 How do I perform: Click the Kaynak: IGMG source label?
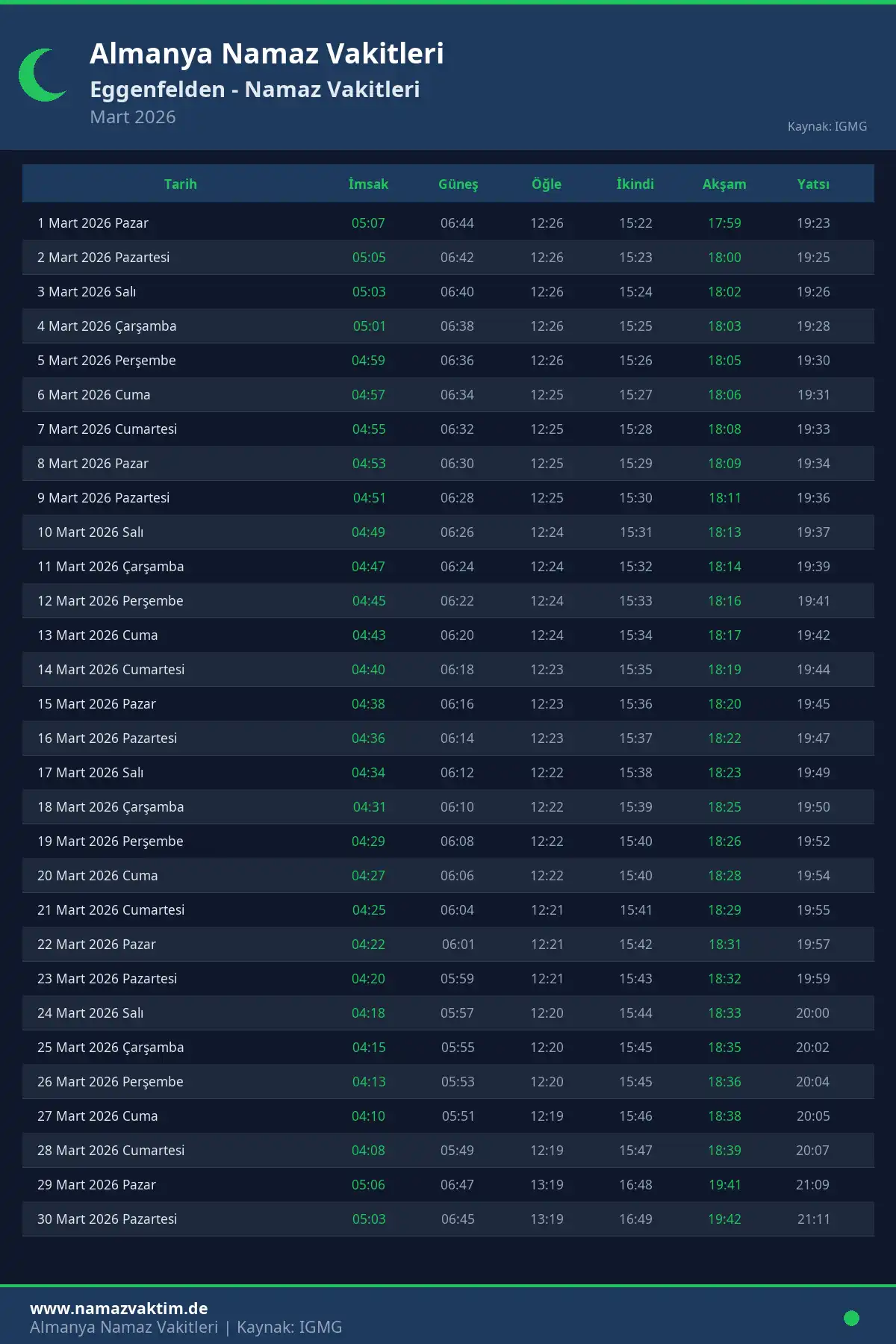tap(827, 126)
